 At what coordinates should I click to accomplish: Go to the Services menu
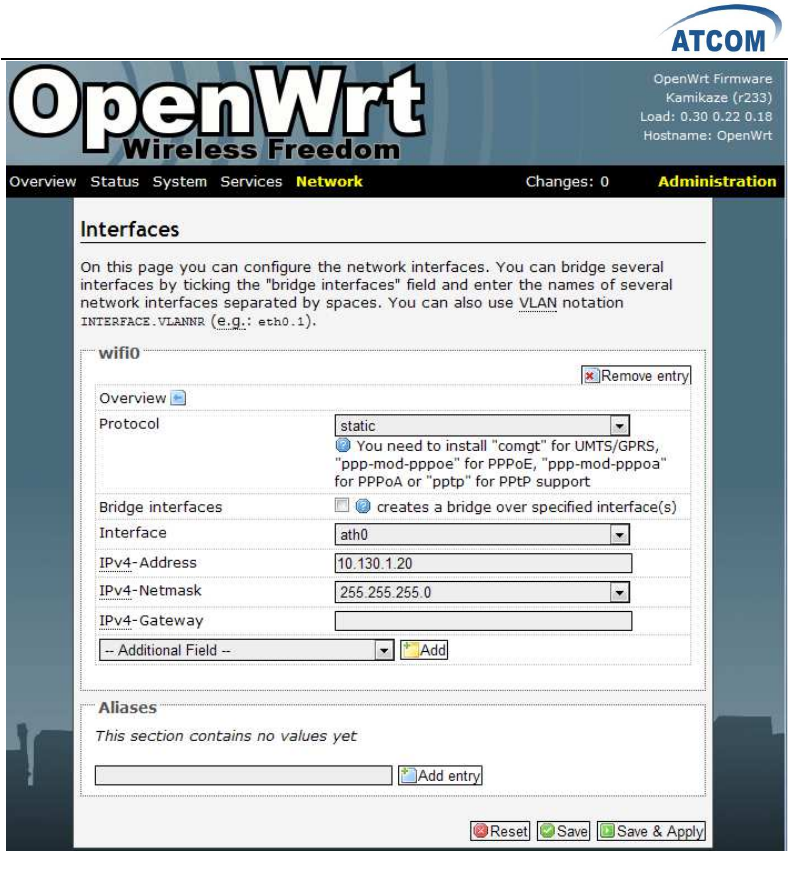[251, 182]
